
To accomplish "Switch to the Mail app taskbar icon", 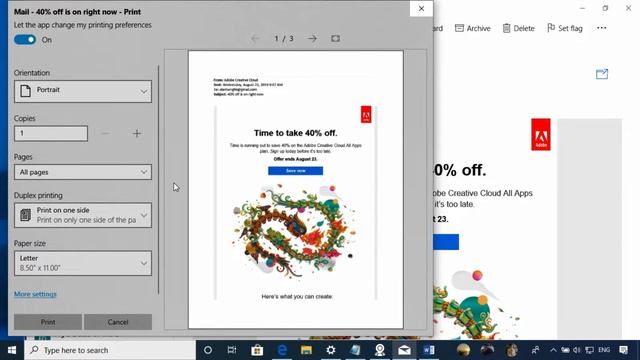I will (x=404, y=350).
